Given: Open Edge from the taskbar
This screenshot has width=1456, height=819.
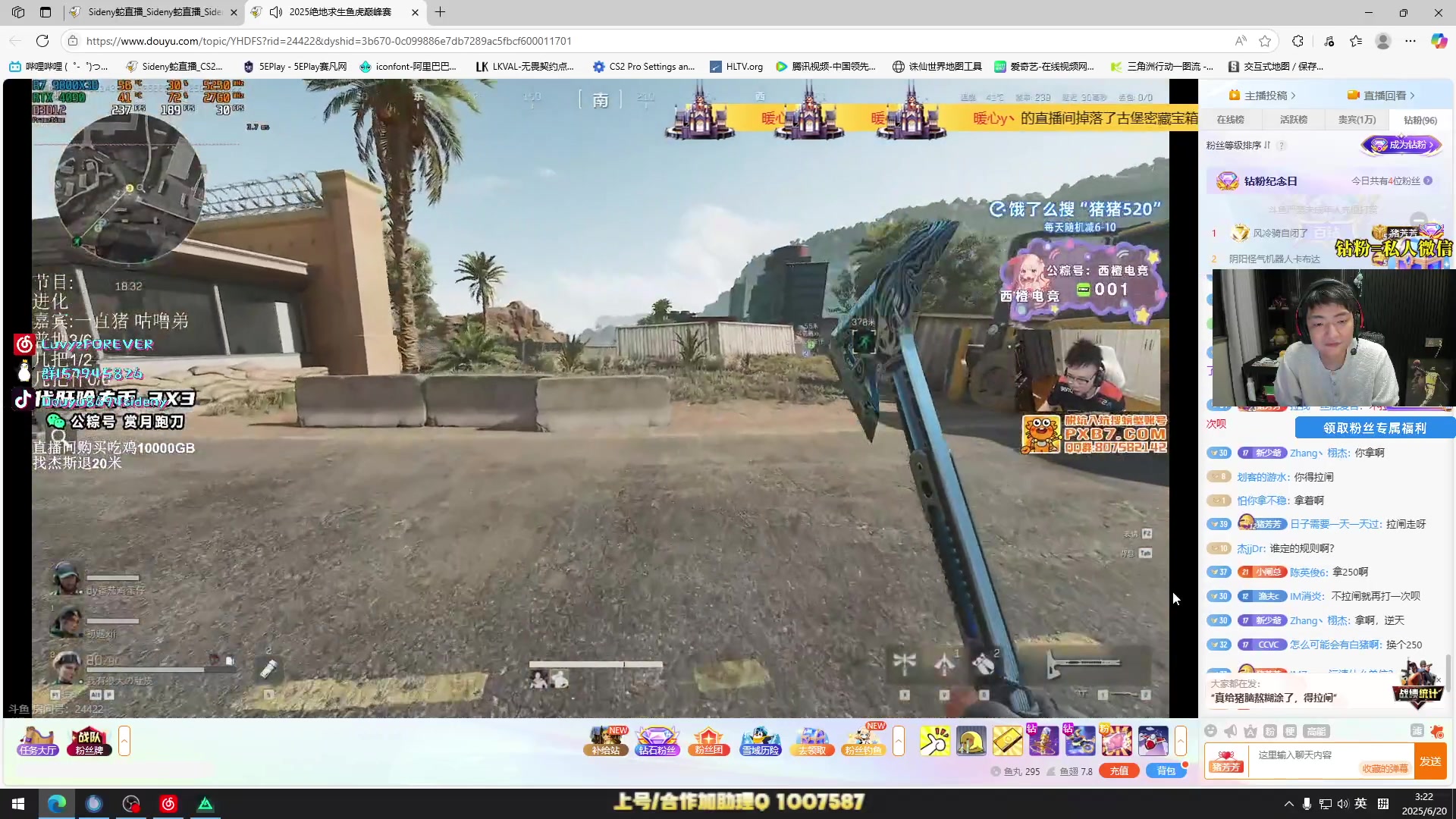Looking at the screenshot, I should pyautogui.click(x=57, y=804).
